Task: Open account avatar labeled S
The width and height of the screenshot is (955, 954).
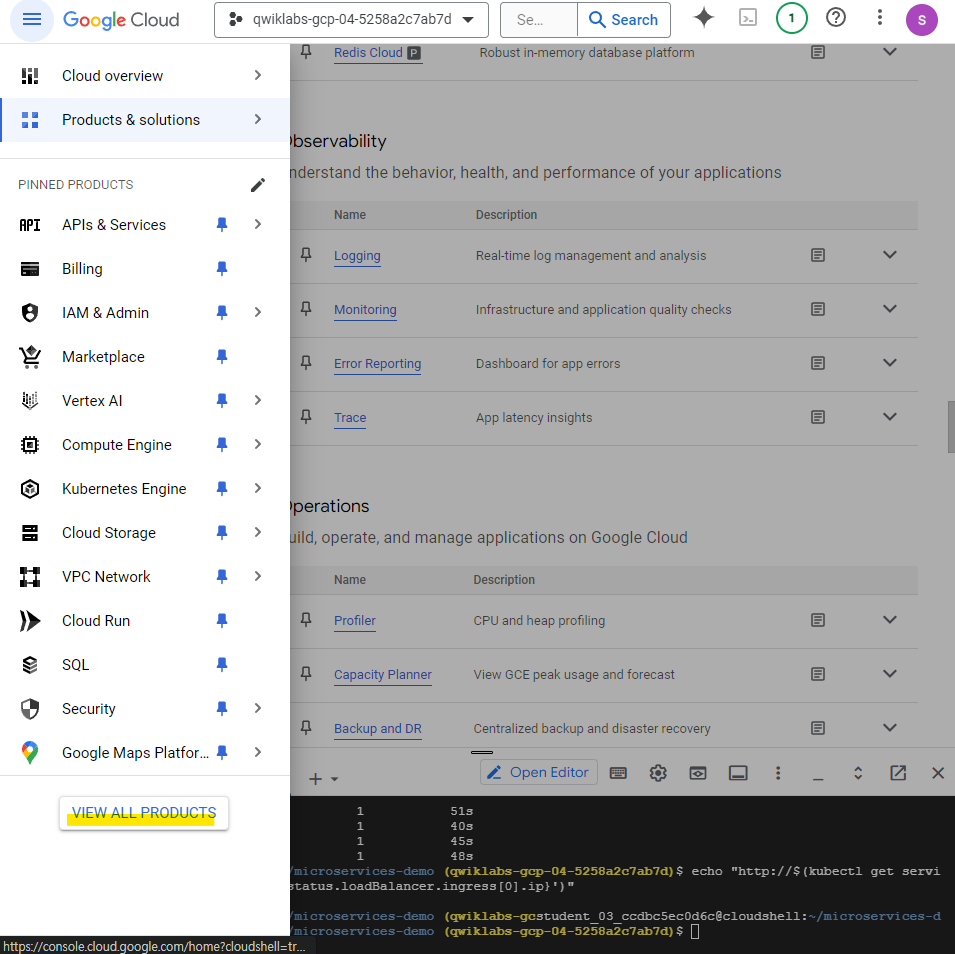Action: coord(922,20)
